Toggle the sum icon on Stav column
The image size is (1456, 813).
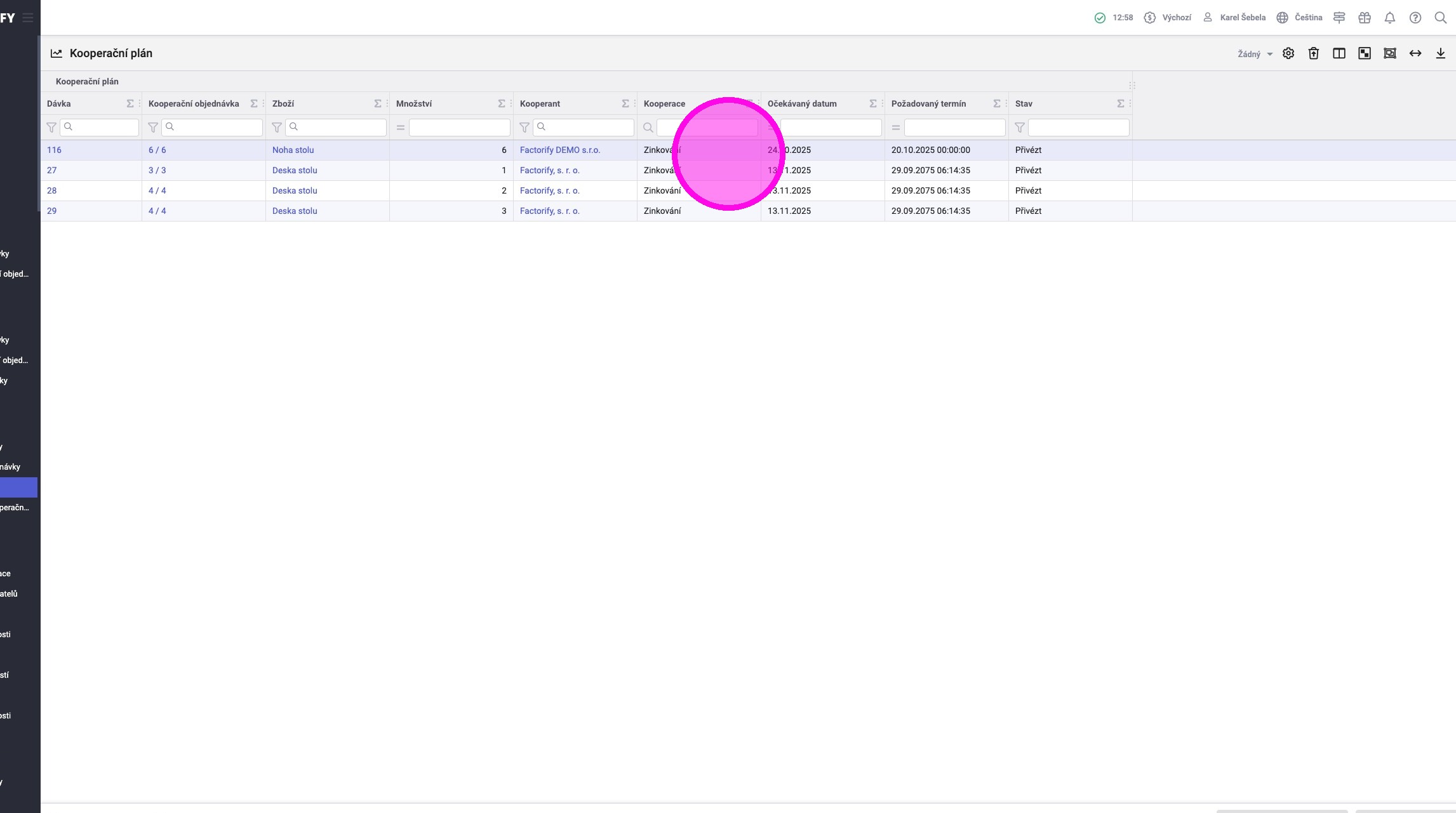[x=1120, y=103]
